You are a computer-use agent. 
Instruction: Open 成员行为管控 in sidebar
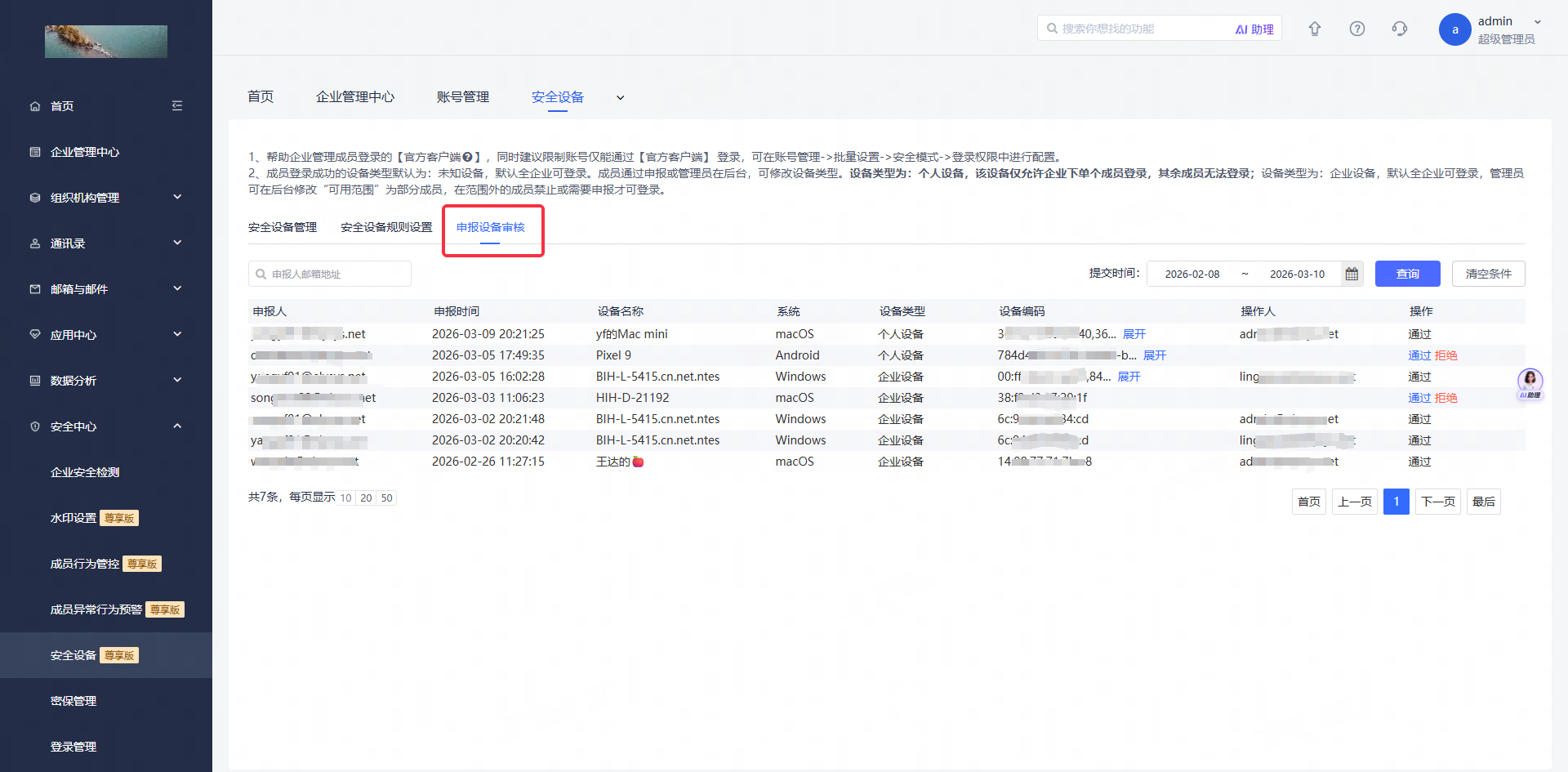pyautogui.click(x=85, y=564)
